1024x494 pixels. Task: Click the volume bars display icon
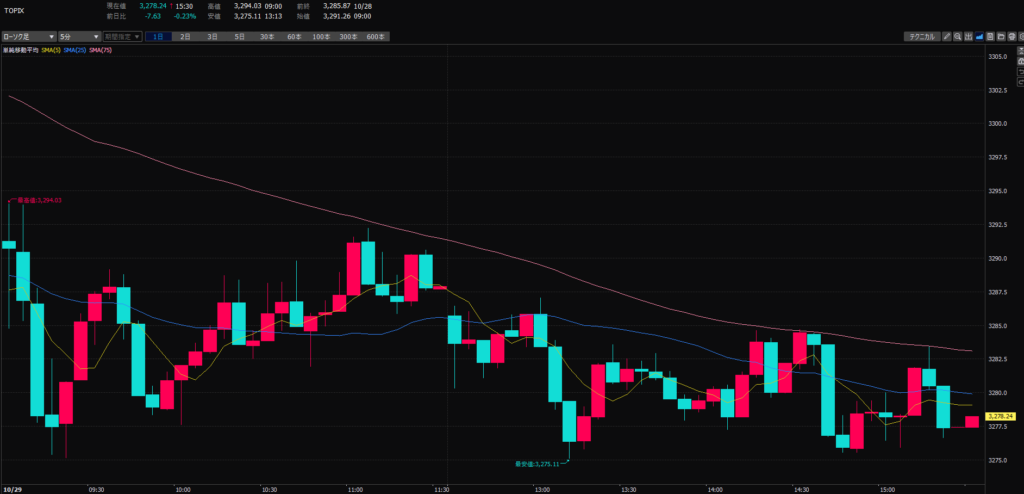[x=968, y=36]
